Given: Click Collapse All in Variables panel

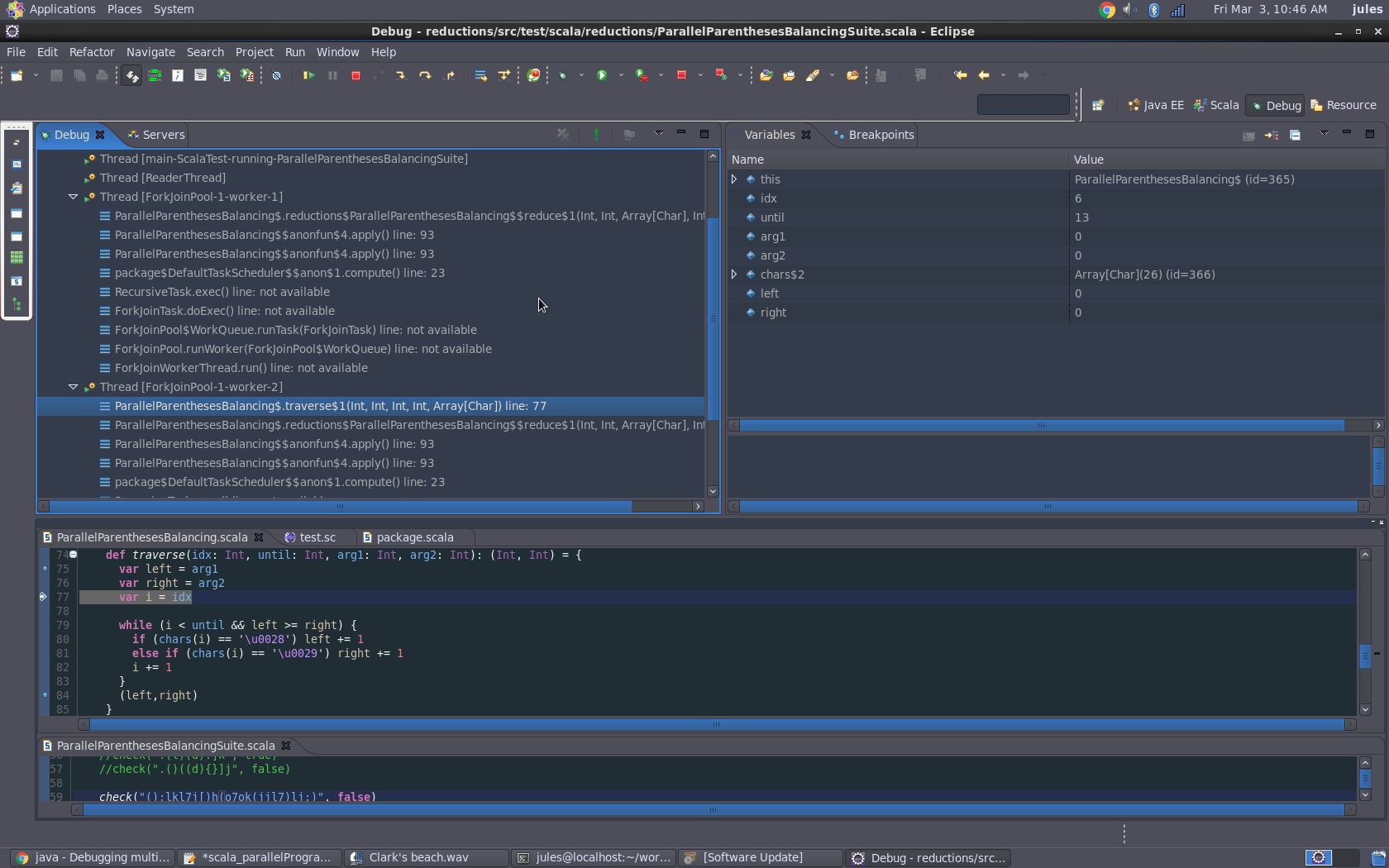Looking at the screenshot, I should pyautogui.click(x=1295, y=135).
